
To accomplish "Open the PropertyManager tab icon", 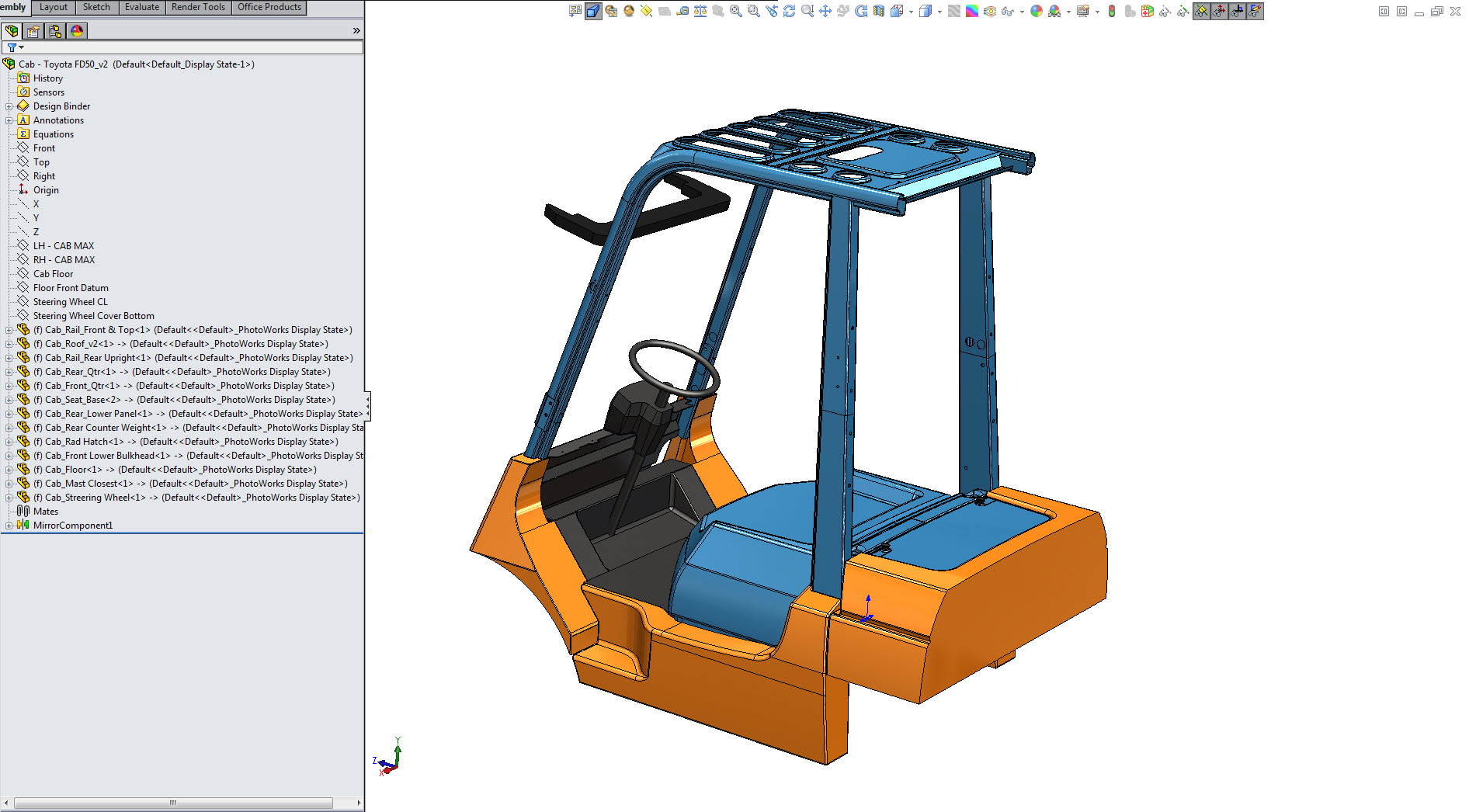I will pos(33,31).
